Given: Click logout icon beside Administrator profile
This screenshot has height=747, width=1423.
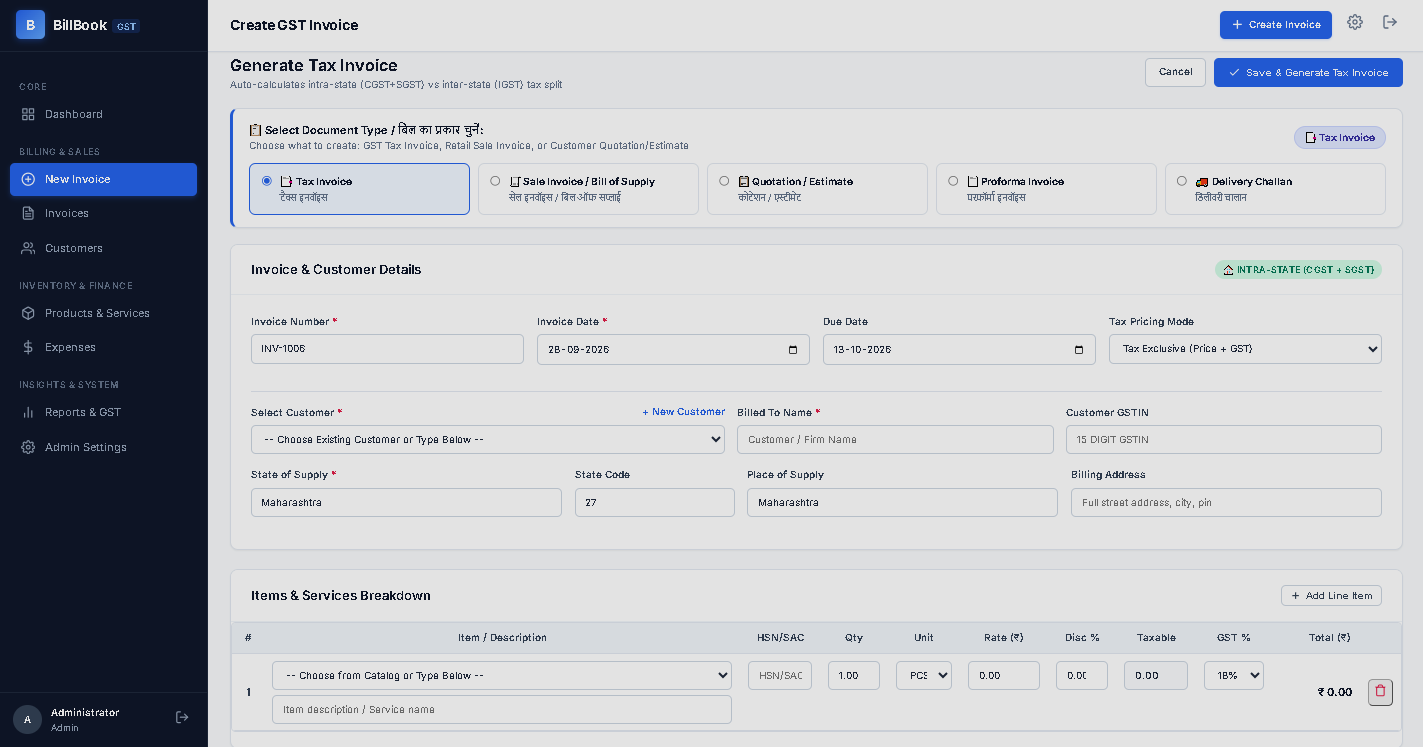Looking at the screenshot, I should tap(182, 717).
